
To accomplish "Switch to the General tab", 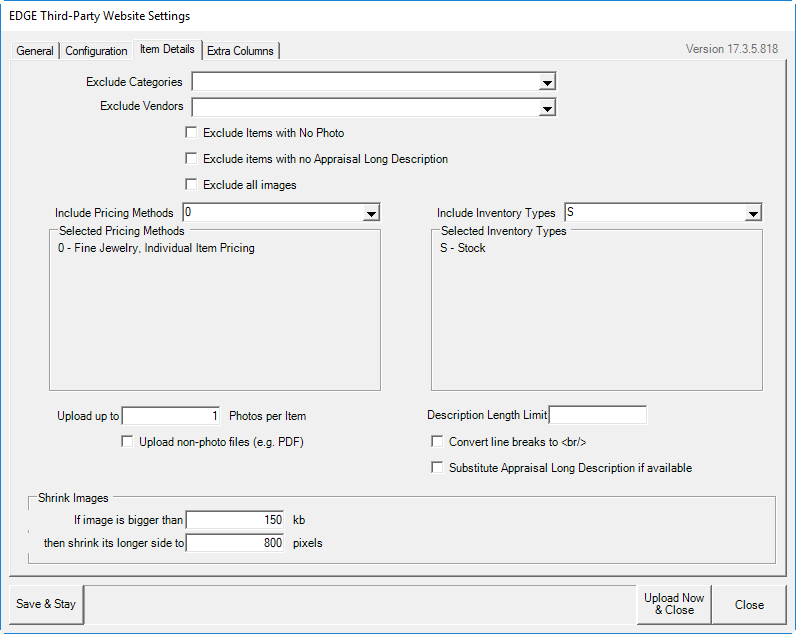I will pyautogui.click(x=35, y=51).
